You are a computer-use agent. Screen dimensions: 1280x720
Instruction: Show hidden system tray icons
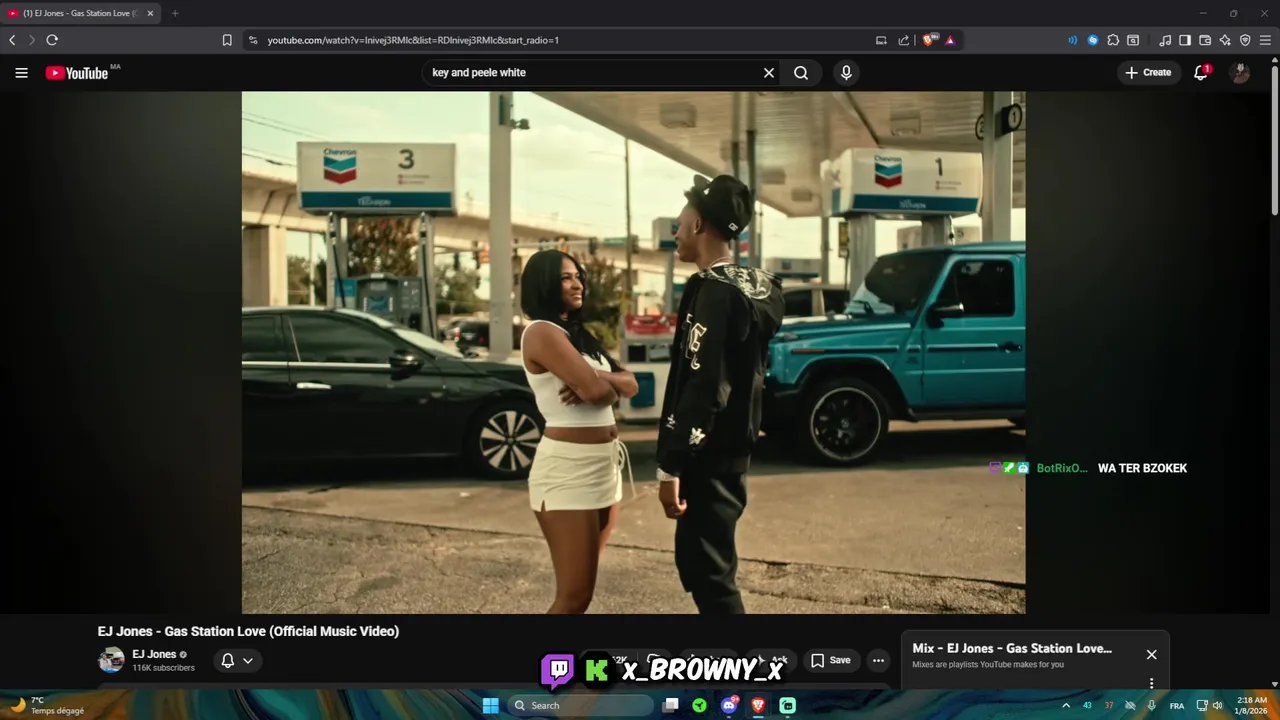tap(1065, 705)
